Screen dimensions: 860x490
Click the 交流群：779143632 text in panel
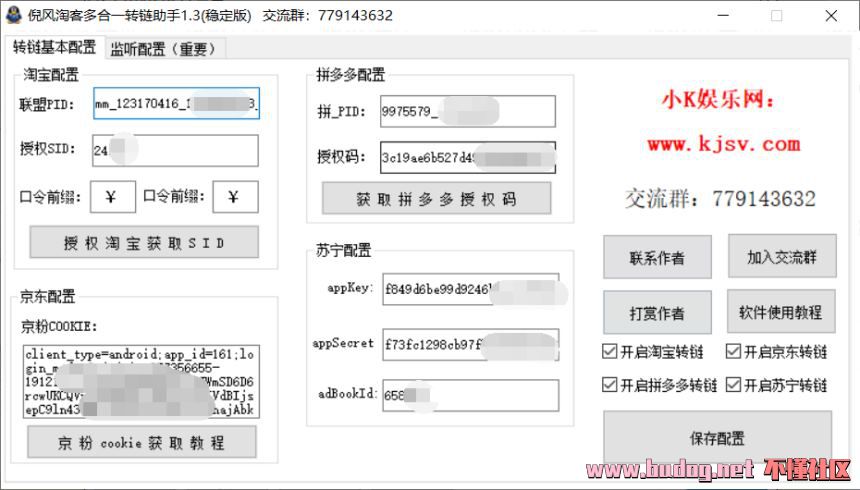[x=720, y=199]
